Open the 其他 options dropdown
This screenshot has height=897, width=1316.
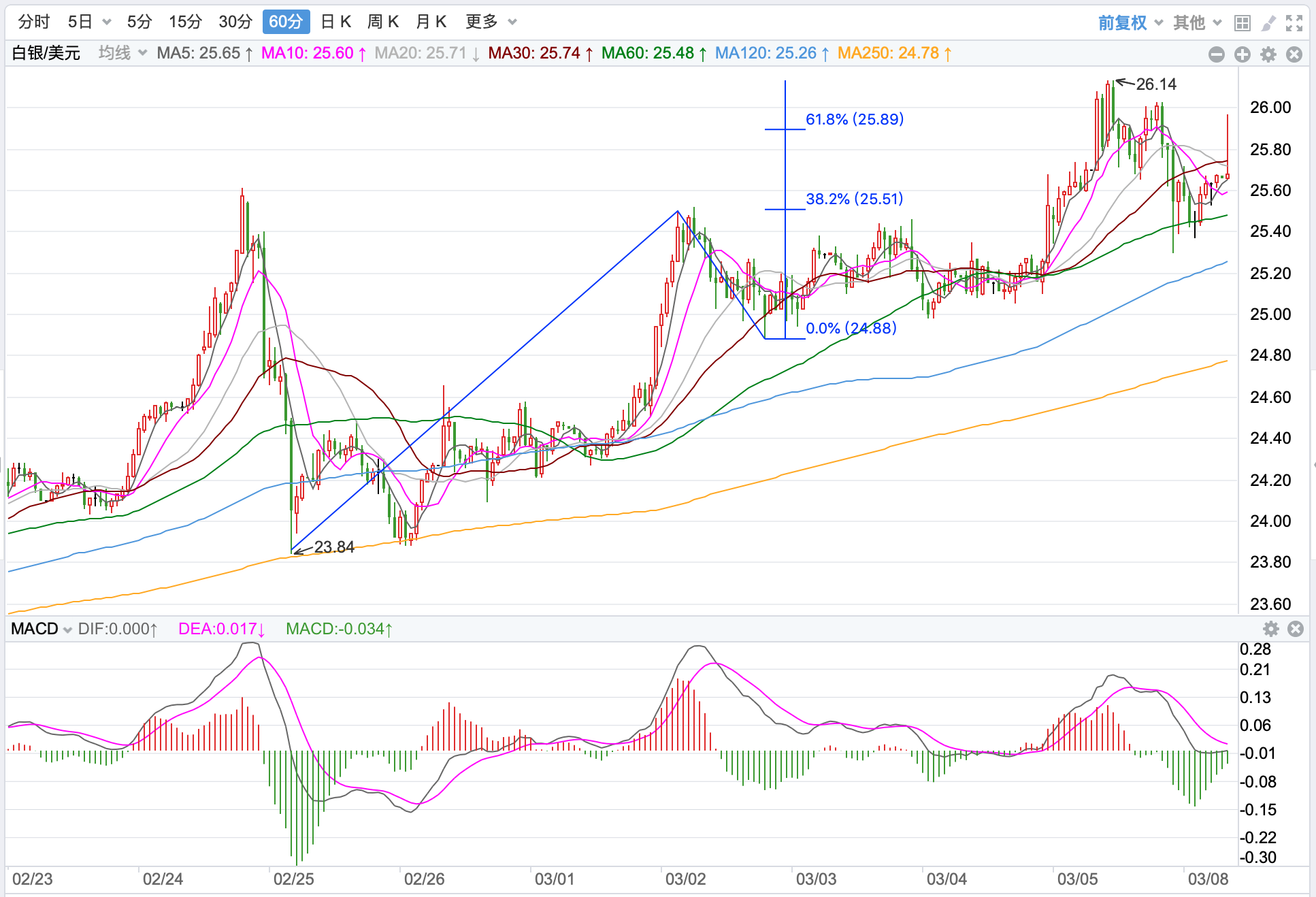(x=1198, y=23)
